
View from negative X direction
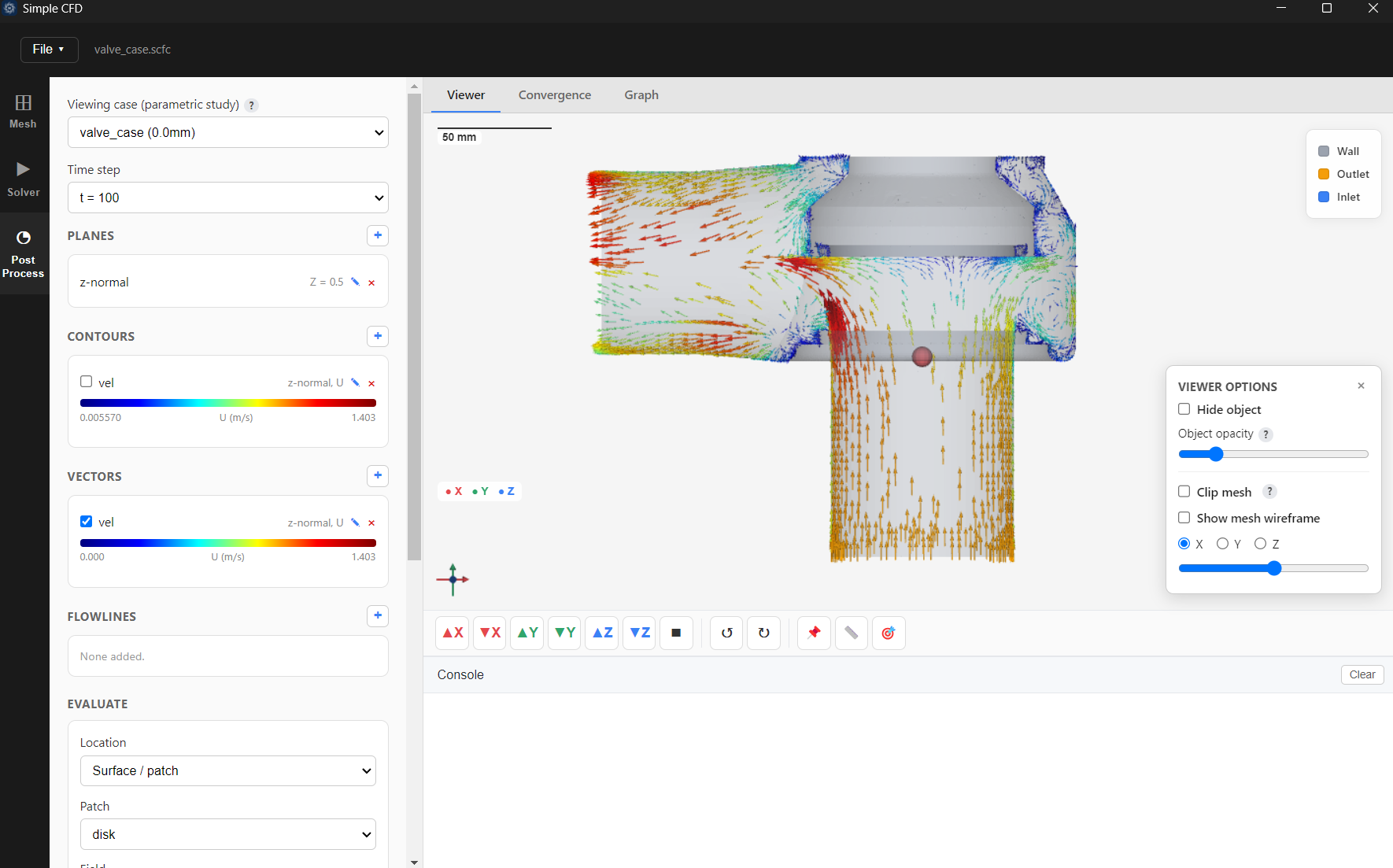click(x=490, y=633)
